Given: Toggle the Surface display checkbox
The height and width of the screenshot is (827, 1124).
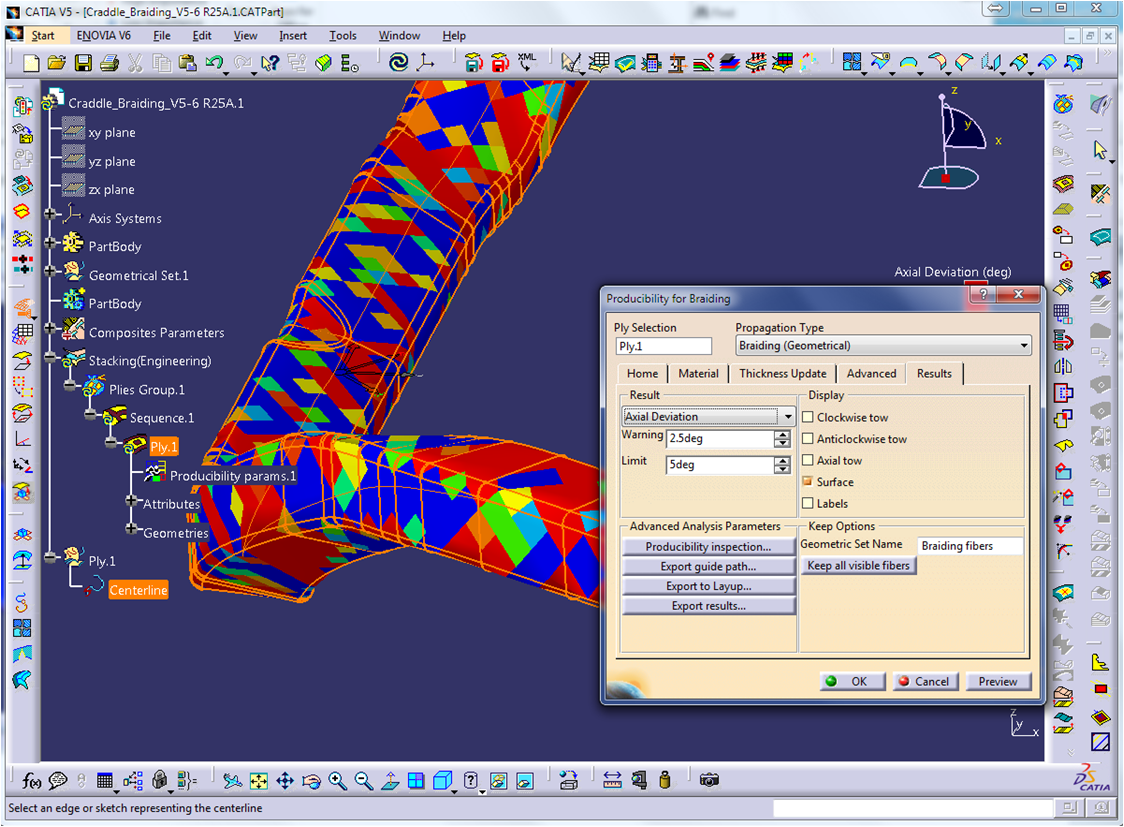Looking at the screenshot, I should coord(808,482).
